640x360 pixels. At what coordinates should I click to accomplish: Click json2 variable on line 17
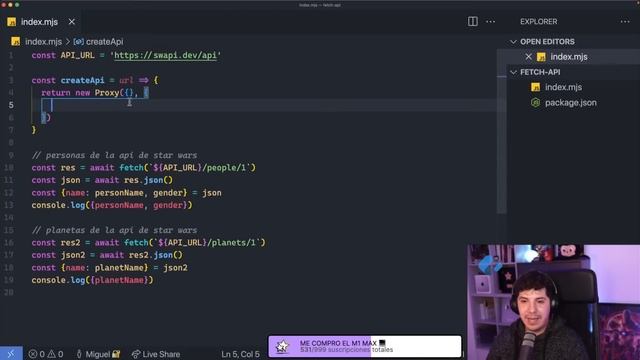pyautogui.click(x=73, y=255)
